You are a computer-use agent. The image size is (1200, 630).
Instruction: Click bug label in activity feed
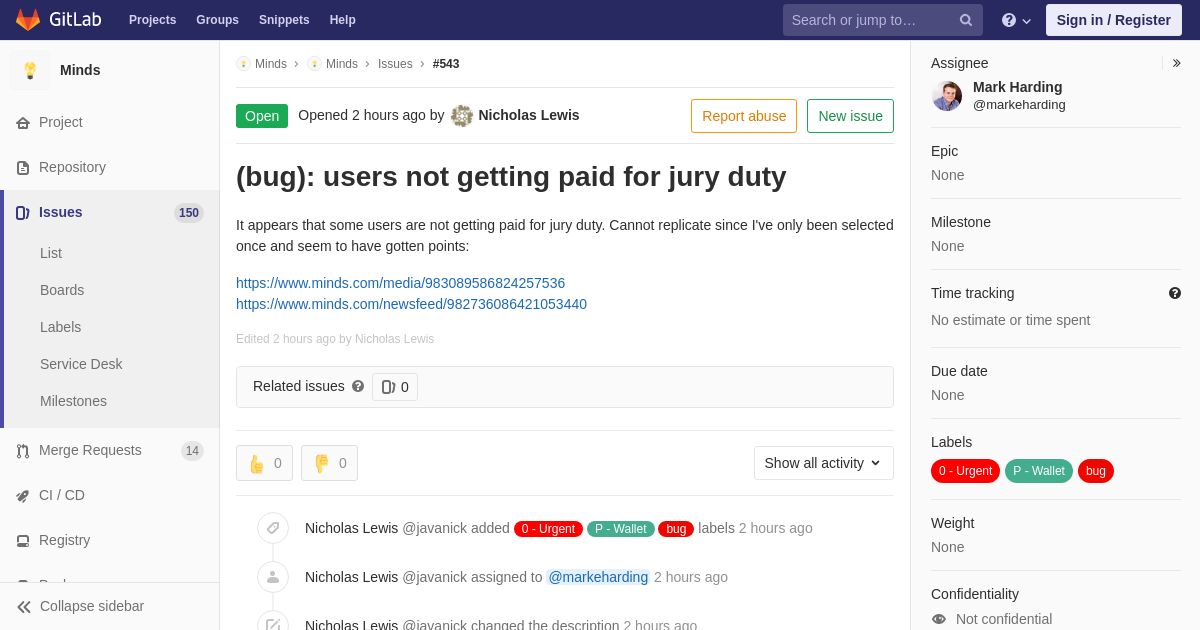click(x=676, y=529)
